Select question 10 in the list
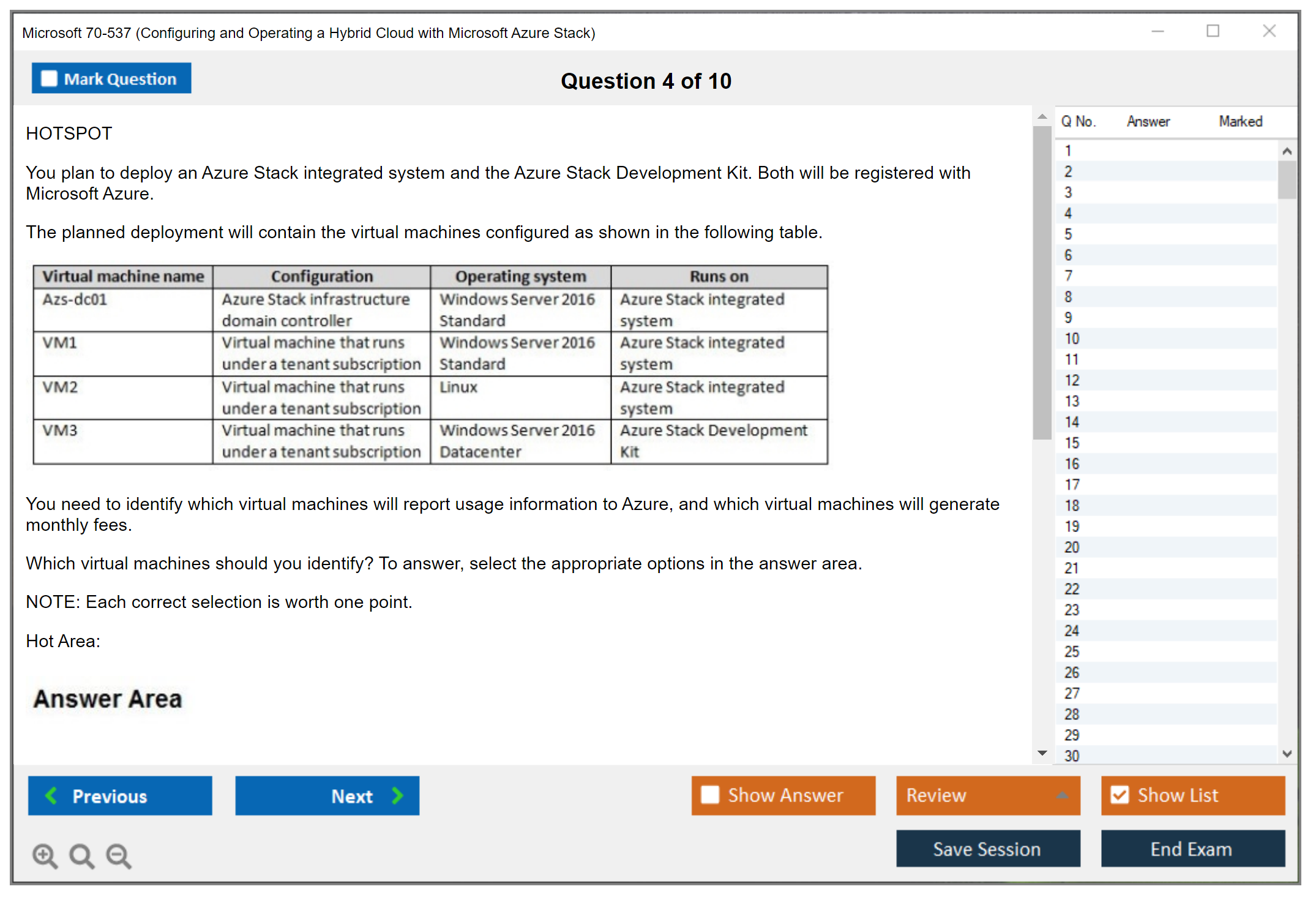The width and height of the screenshot is (1316, 900). (x=1072, y=339)
